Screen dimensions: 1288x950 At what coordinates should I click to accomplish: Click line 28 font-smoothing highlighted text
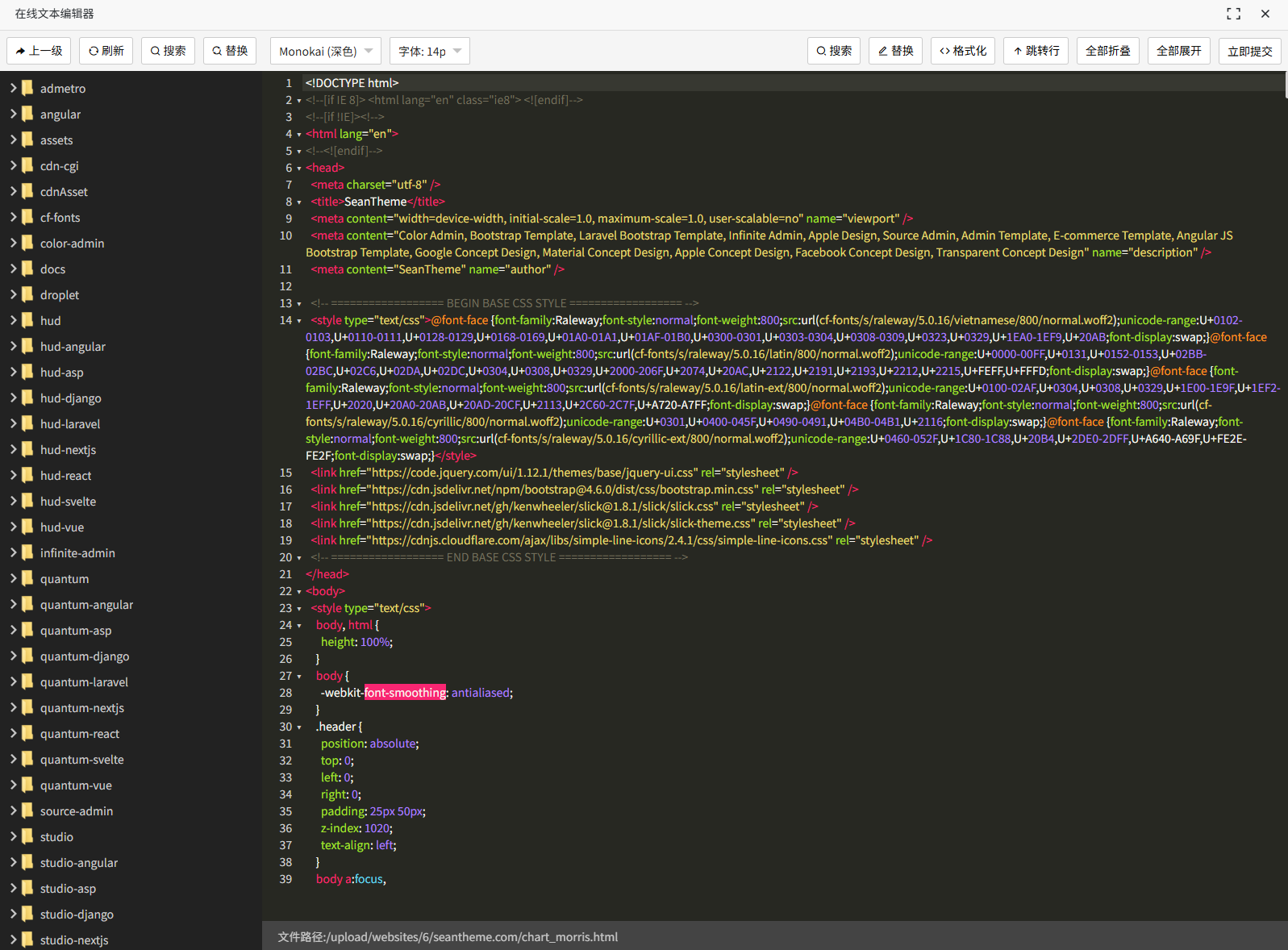pyautogui.click(x=405, y=693)
